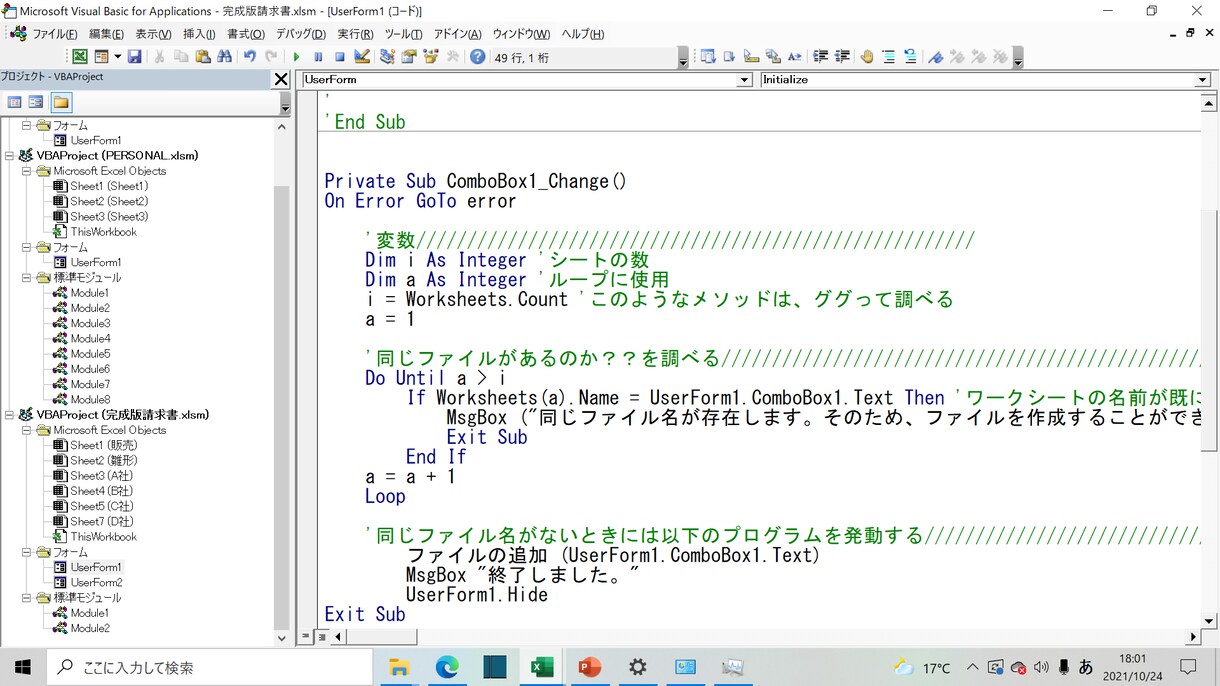Click the Complete Word icon
This screenshot has width=1220, height=686.
coord(795,57)
